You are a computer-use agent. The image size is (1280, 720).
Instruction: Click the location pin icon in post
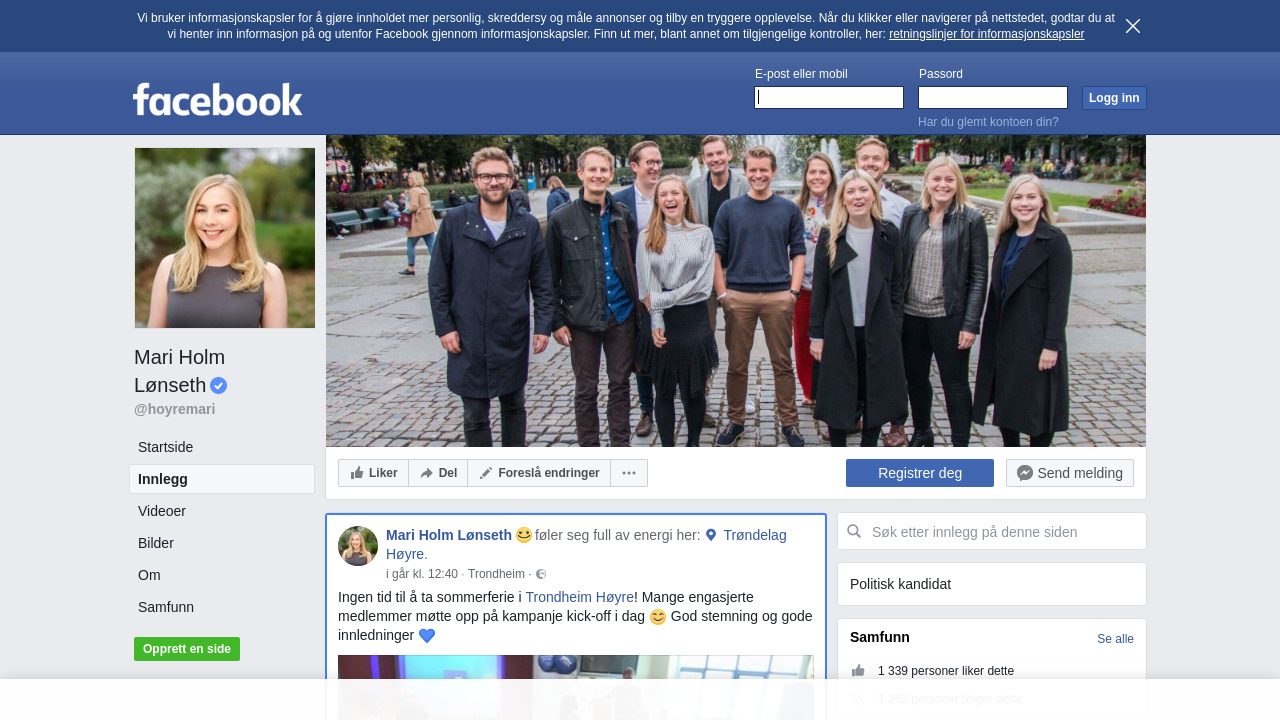tap(711, 535)
